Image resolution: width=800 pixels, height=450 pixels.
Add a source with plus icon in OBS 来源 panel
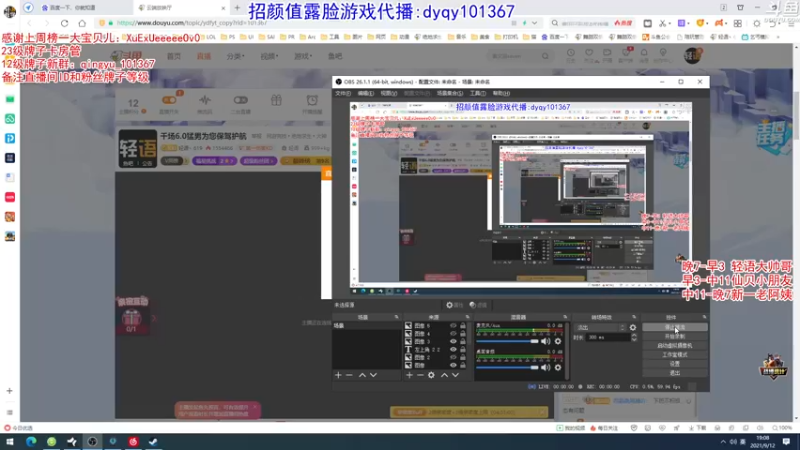click(x=409, y=375)
